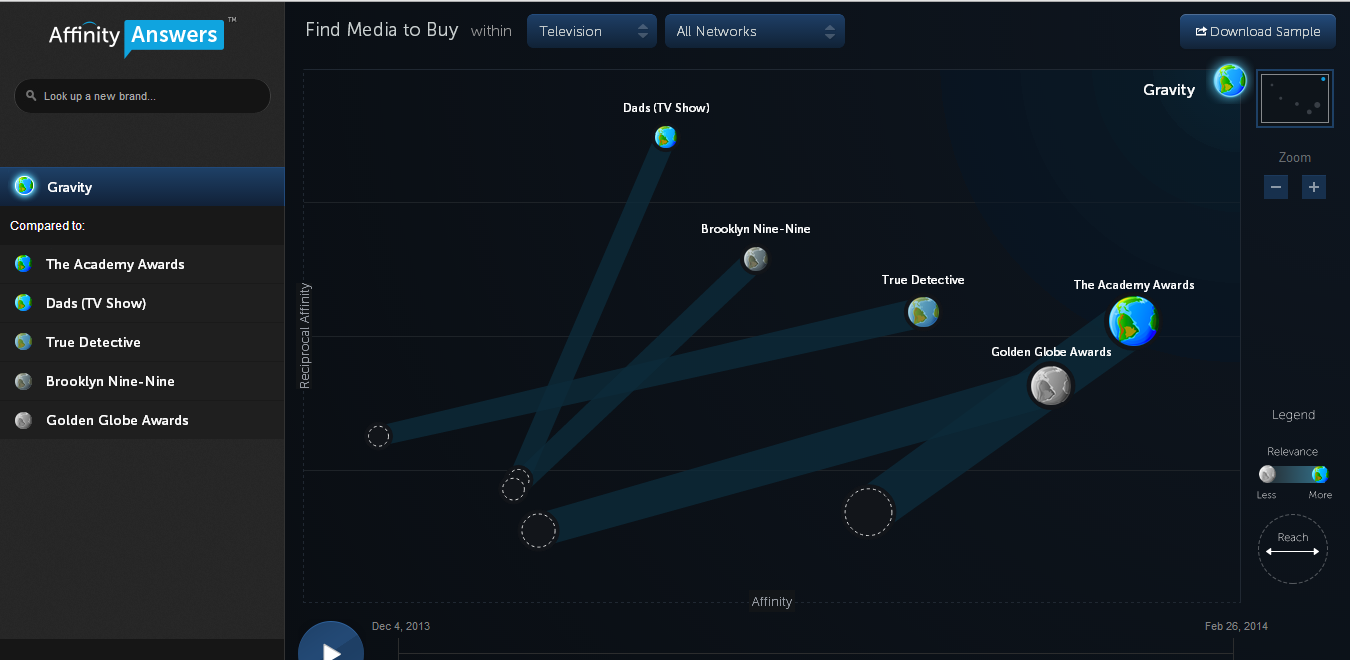Select The Academy Awards in sidebar list

142,264
